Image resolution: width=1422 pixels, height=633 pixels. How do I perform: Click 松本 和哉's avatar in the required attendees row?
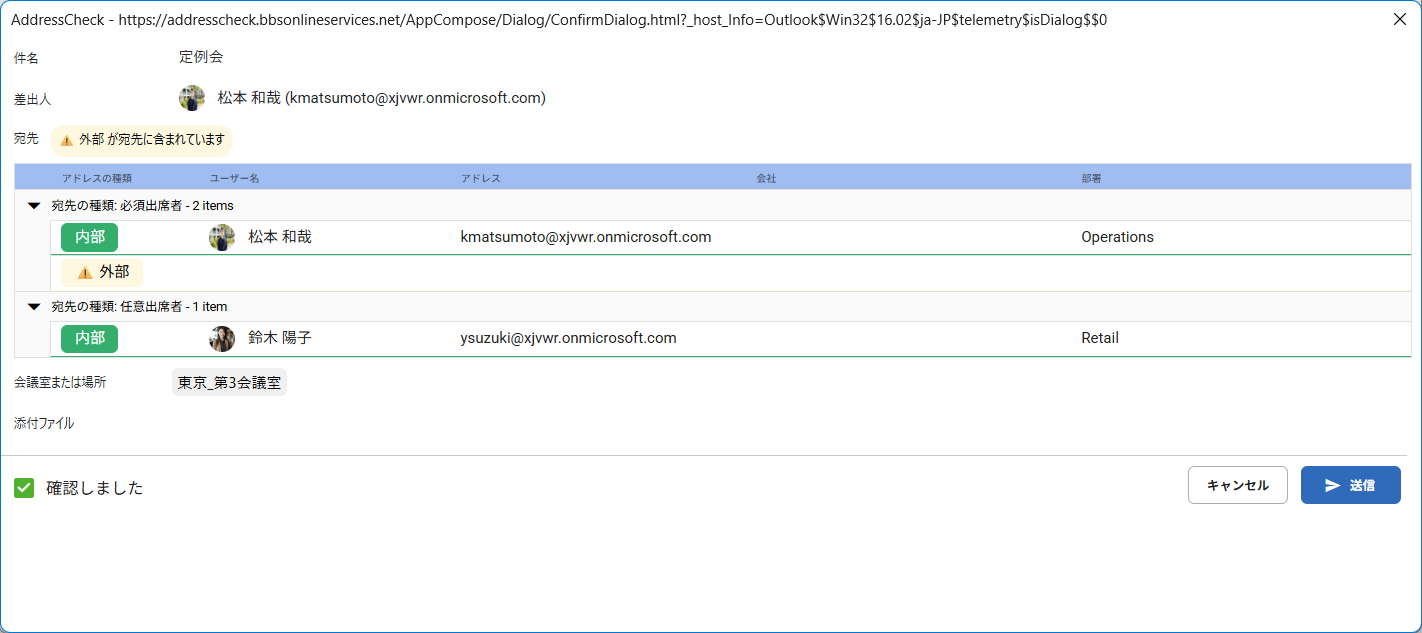tap(222, 237)
